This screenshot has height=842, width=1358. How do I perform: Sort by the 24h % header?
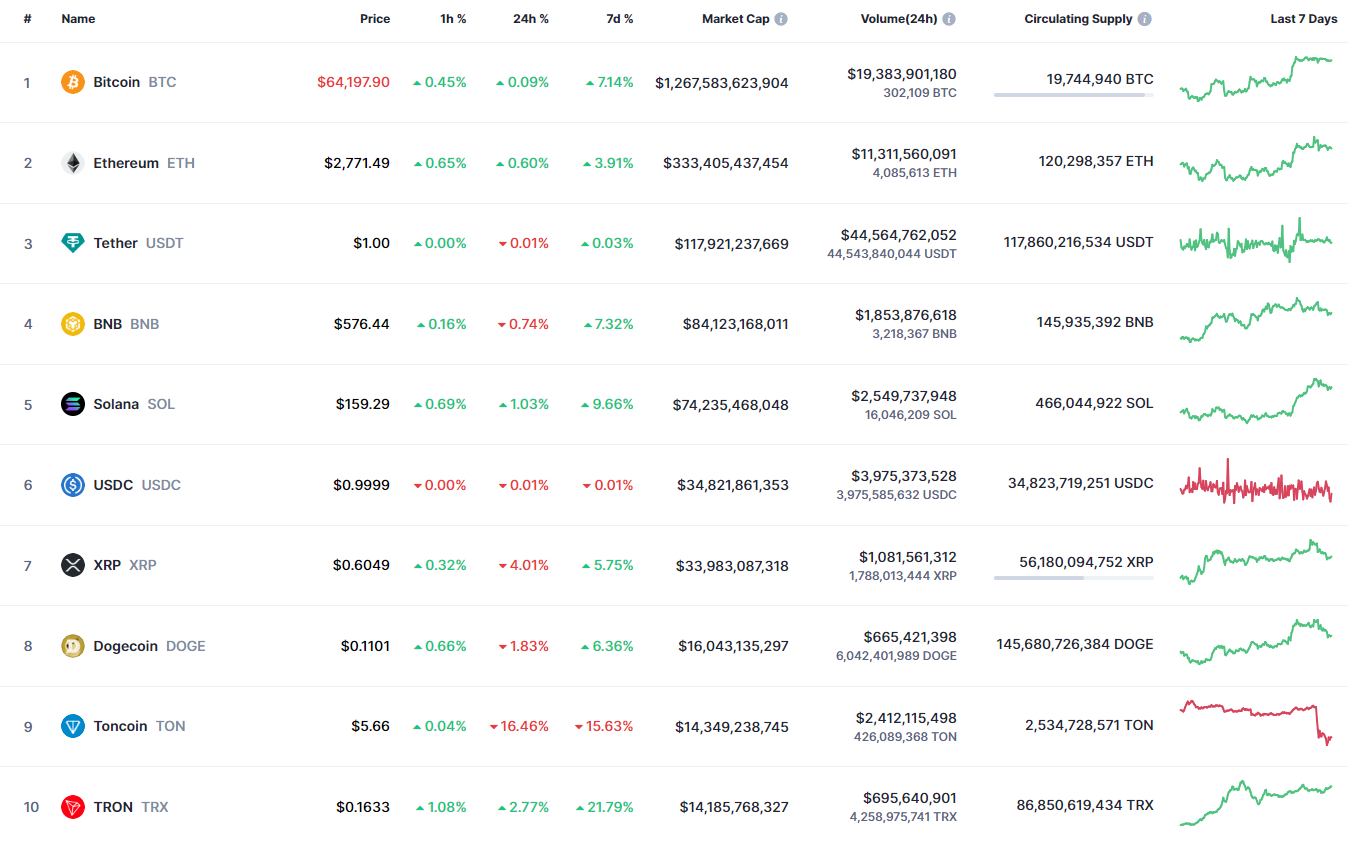[531, 19]
